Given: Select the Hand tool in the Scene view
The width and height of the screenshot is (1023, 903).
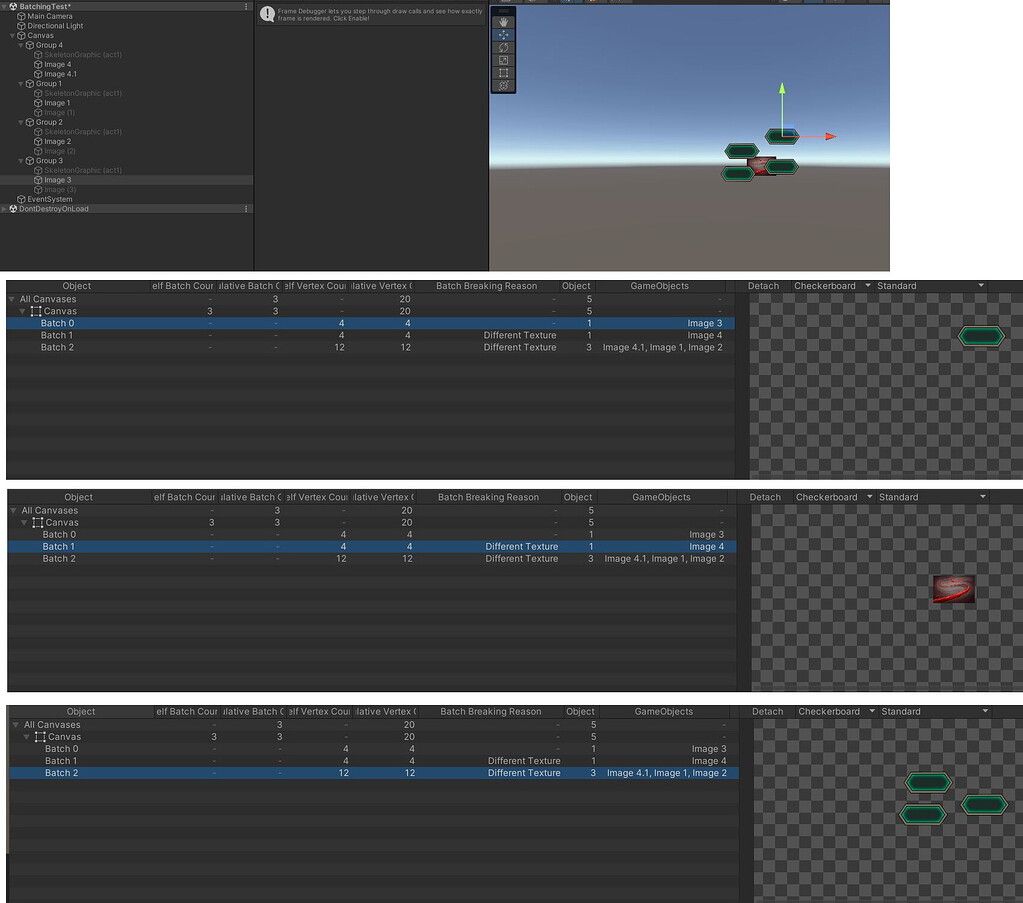Looking at the screenshot, I should pyautogui.click(x=503, y=20).
